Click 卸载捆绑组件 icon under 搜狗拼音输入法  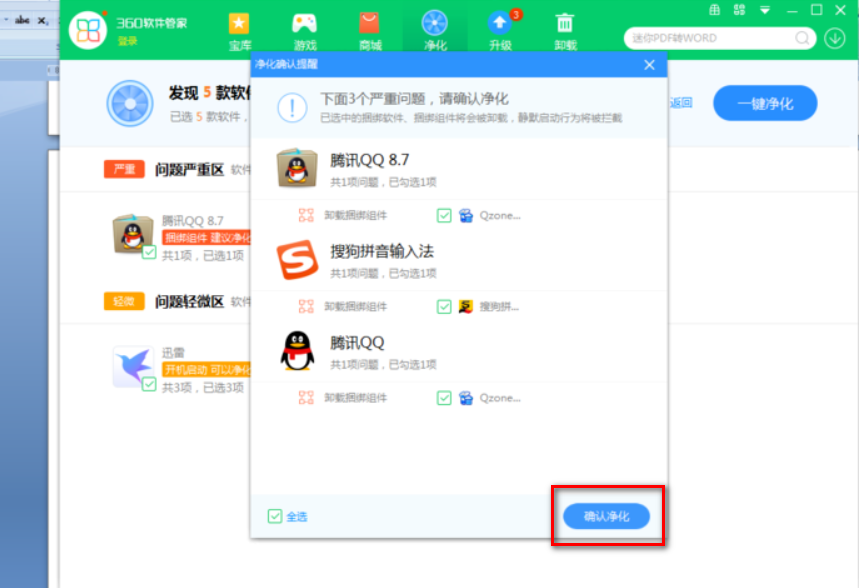(306, 306)
